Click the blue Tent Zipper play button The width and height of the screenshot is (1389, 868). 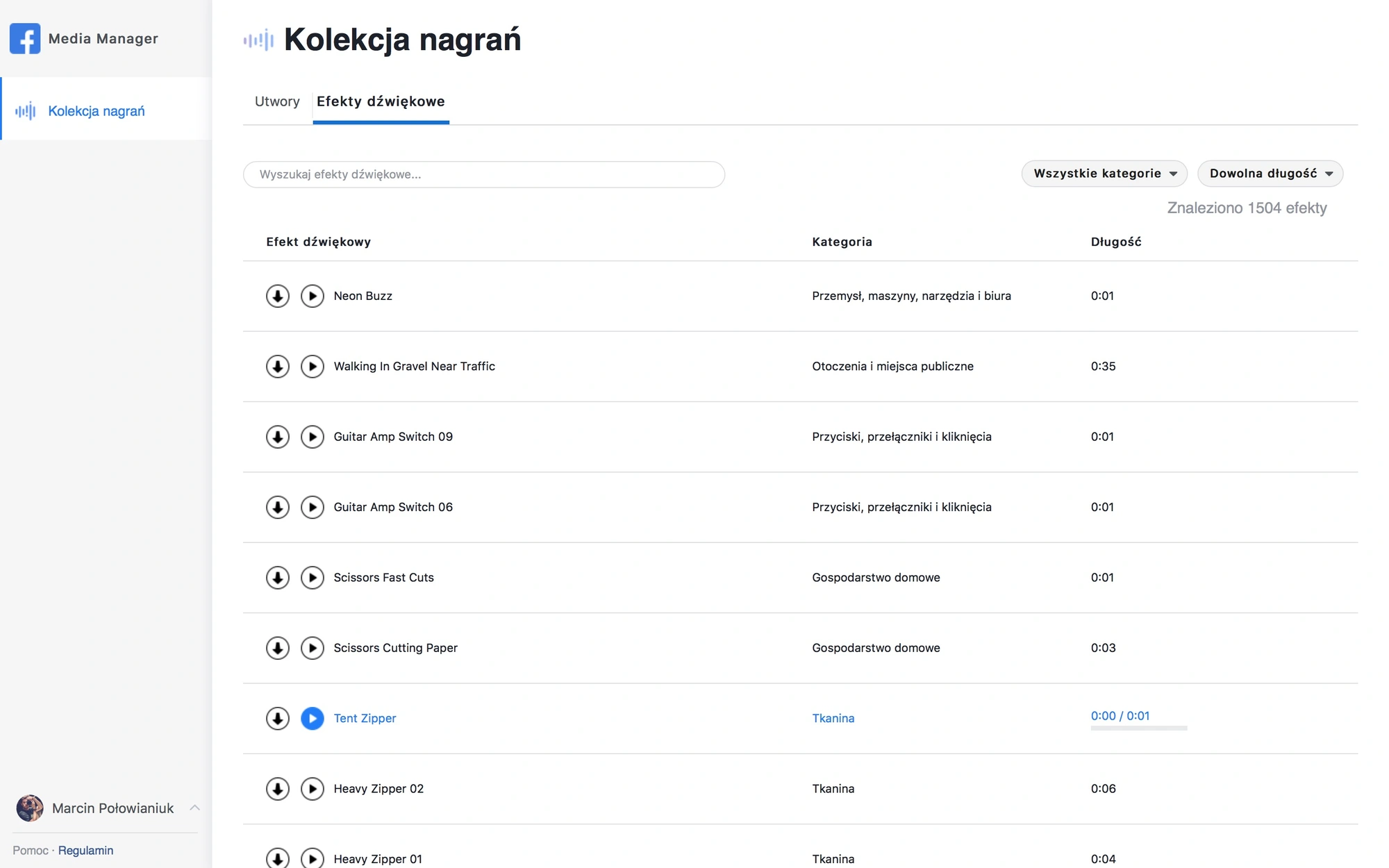point(313,718)
